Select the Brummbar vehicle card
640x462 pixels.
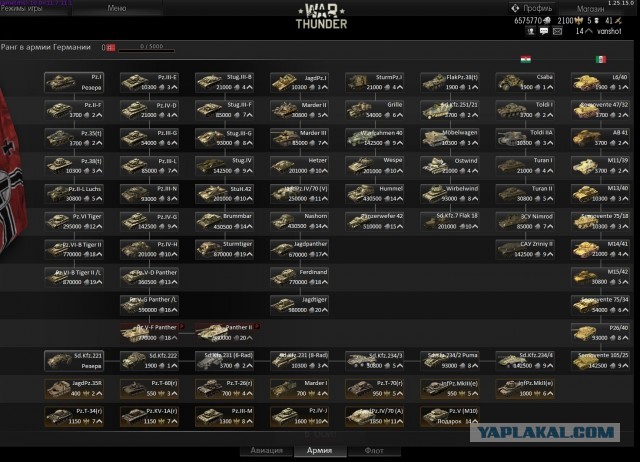[x=224, y=222]
